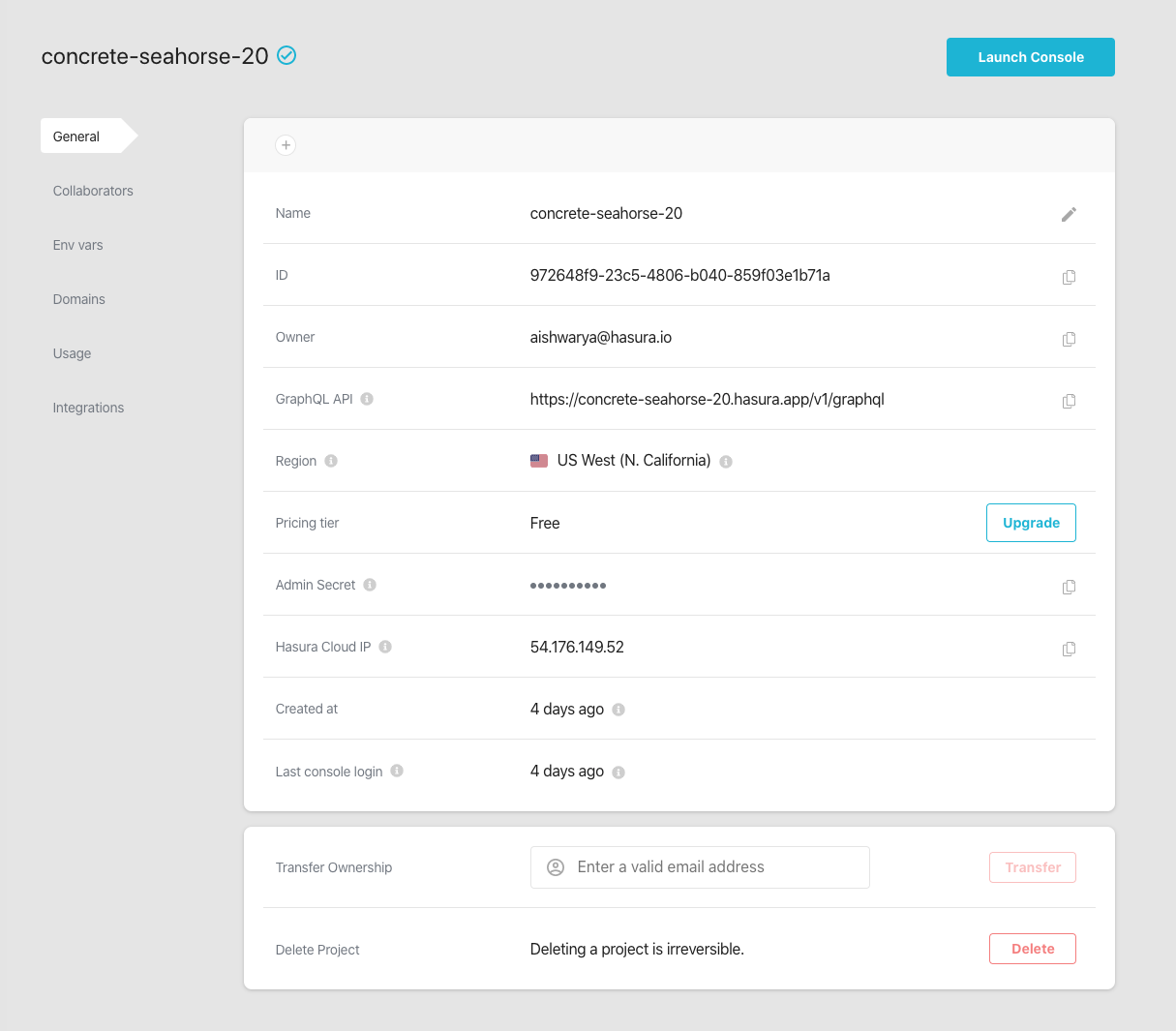Image resolution: width=1176 pixels, height=1031 pixels.
Task: Open the Integrations tab
Action: point(88,408)
